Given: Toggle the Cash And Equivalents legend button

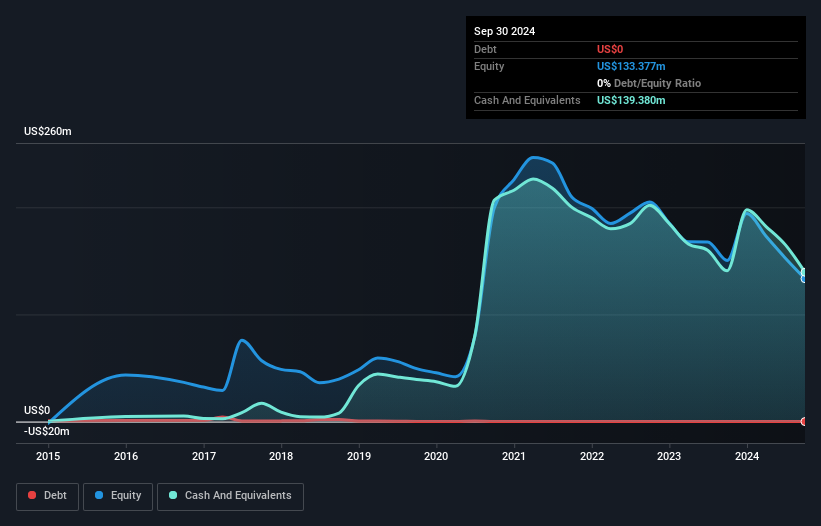Looking at the screenshot, I should pyautogui.click(x=230, y=496).
